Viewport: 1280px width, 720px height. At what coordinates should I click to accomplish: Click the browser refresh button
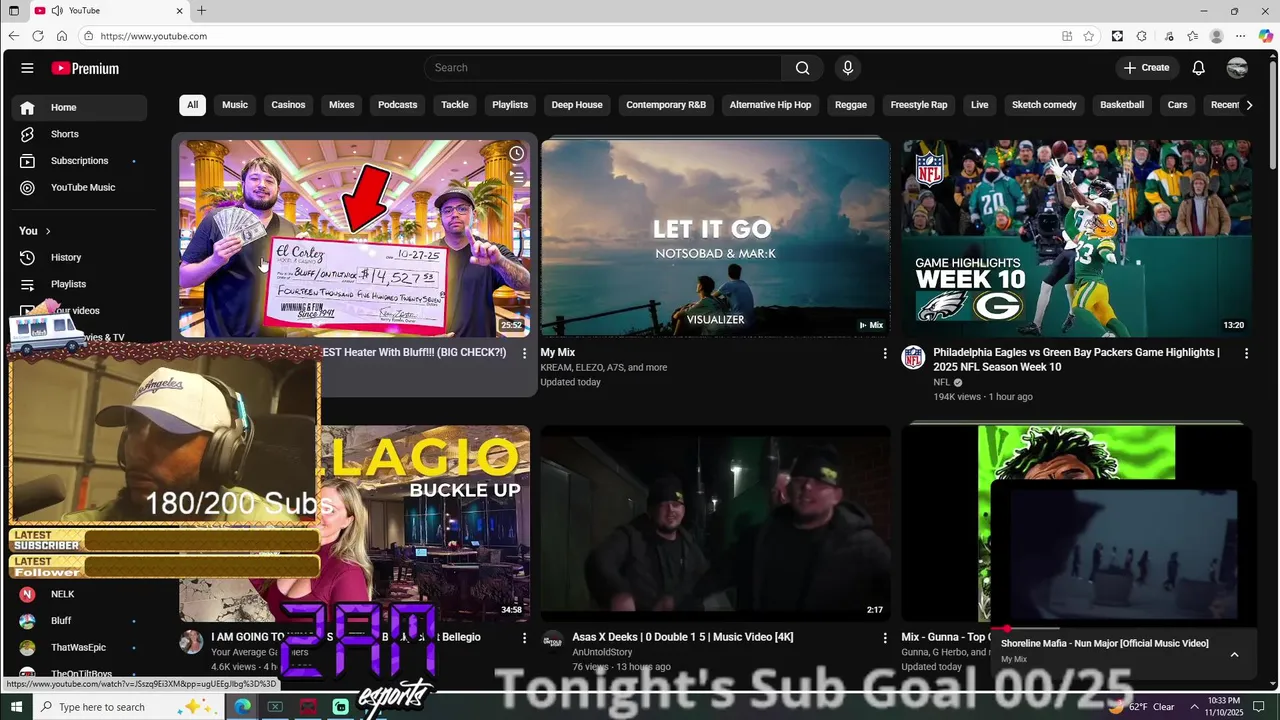tap(38, 36)
